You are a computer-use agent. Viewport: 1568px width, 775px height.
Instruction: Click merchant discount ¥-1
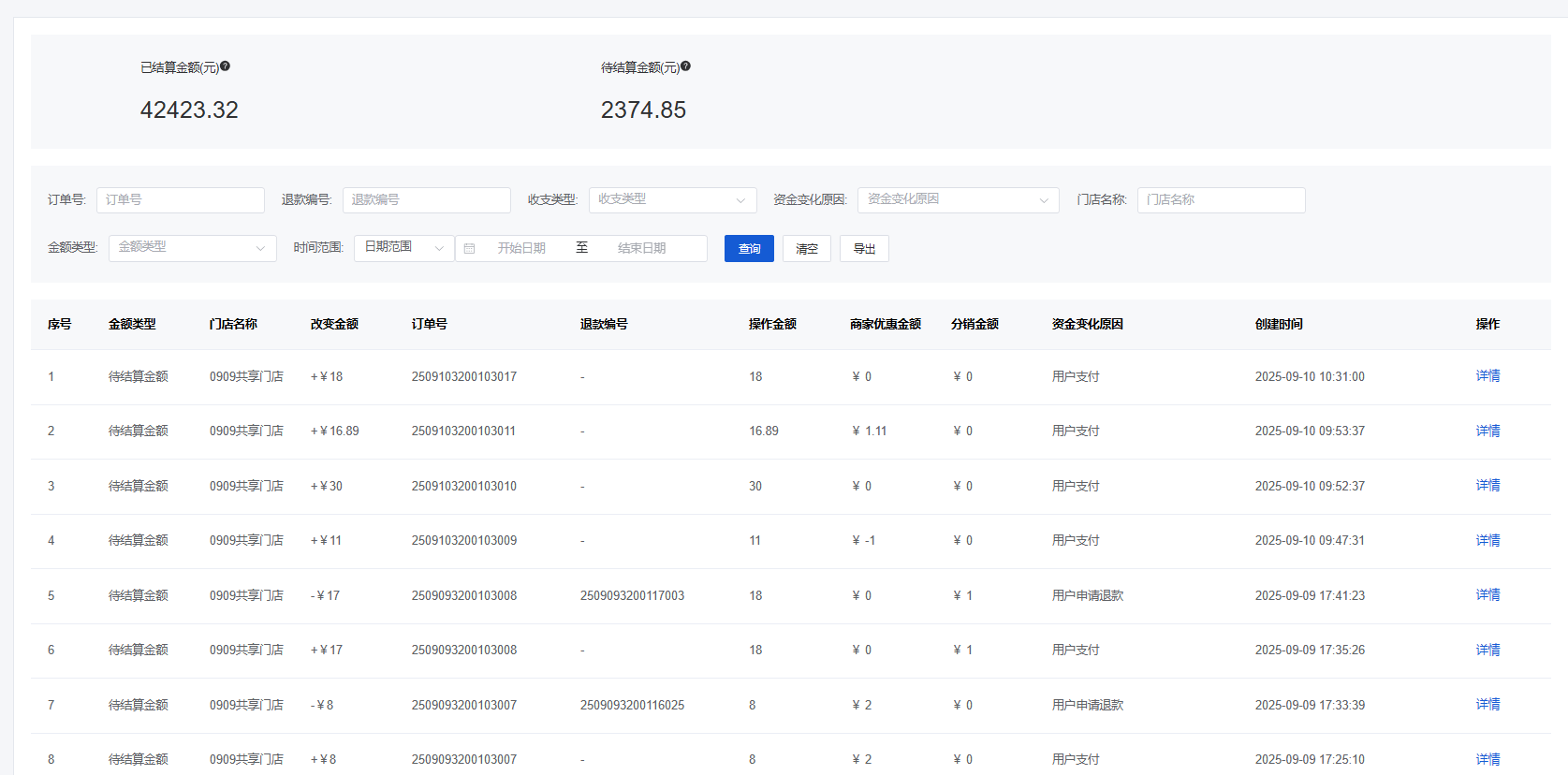(x=864, y=540)
